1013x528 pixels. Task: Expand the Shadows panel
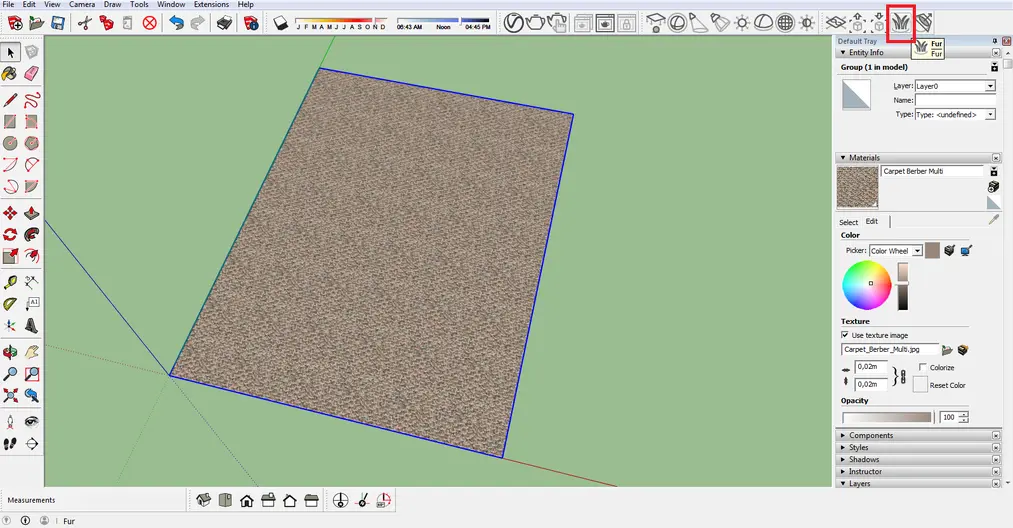point(842,459)
